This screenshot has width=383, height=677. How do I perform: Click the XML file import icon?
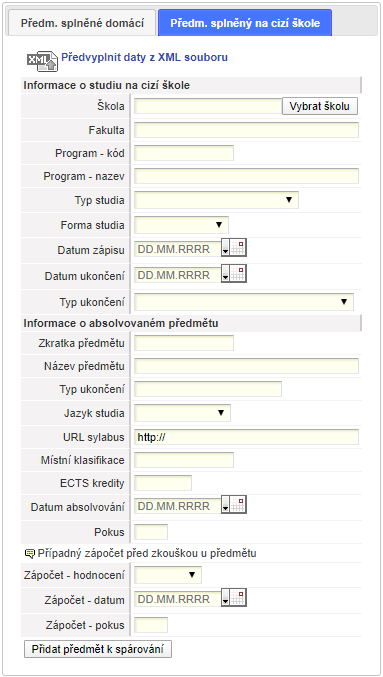42,61
